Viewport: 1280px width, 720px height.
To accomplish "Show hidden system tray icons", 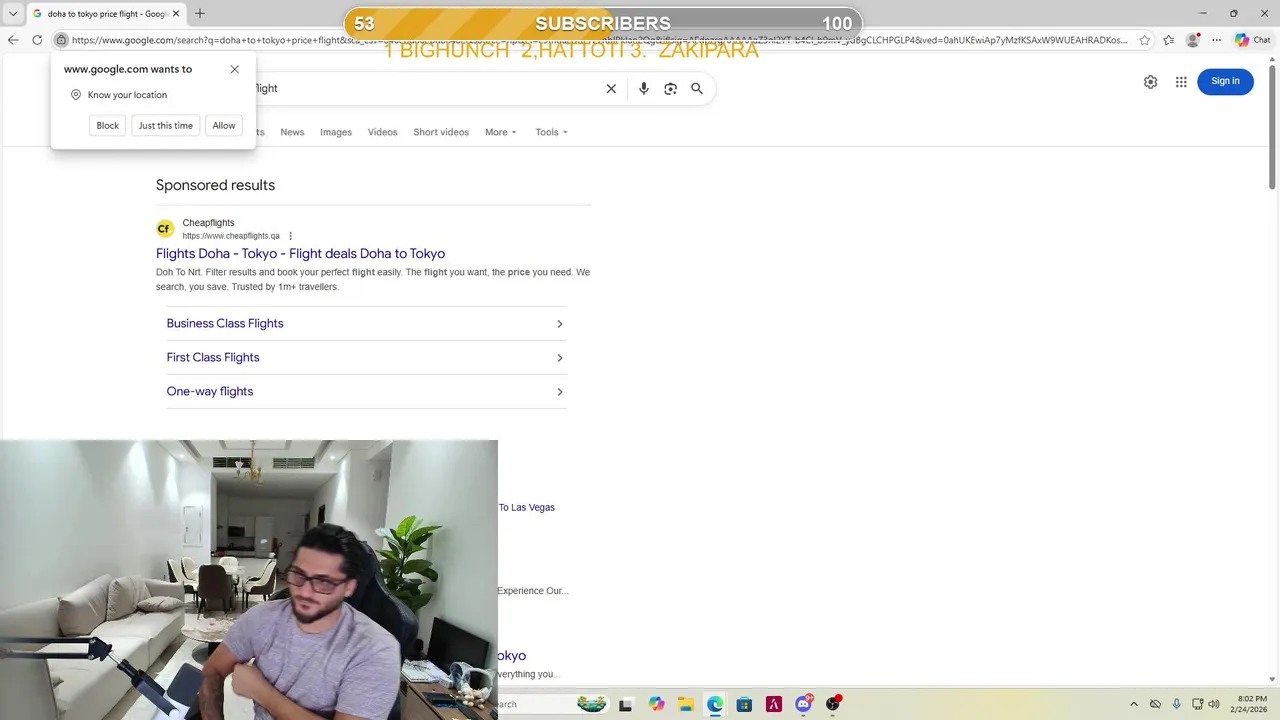I will tap(1133, 704).
